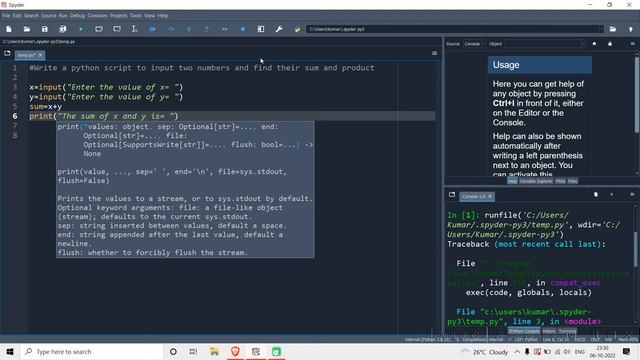
Task: Click console interrupt kernel icon
Action: pos(611,195)
